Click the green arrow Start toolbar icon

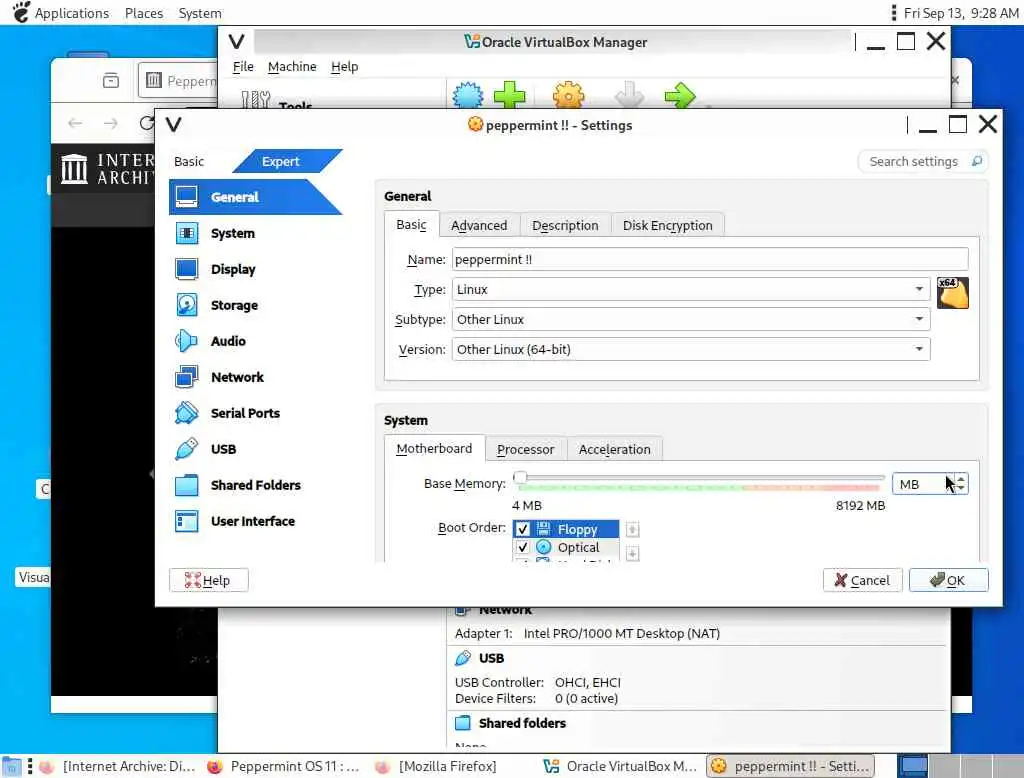[680, 95]
